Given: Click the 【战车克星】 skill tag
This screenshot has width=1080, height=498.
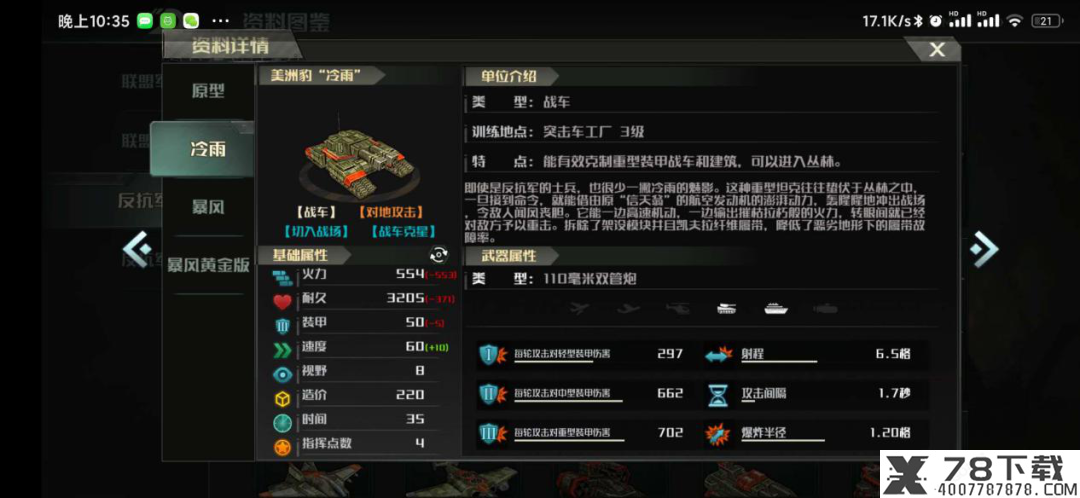Looking at the screenshot, I should coord(403,231).
